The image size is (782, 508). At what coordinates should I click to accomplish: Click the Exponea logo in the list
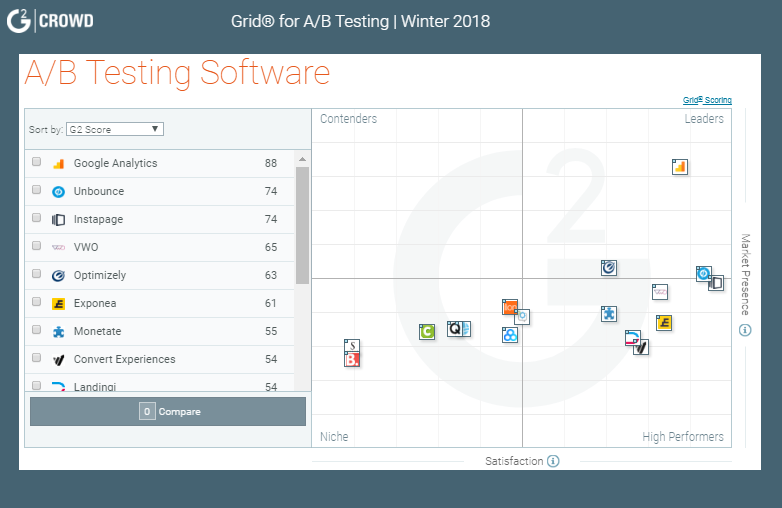coord(58,303)
